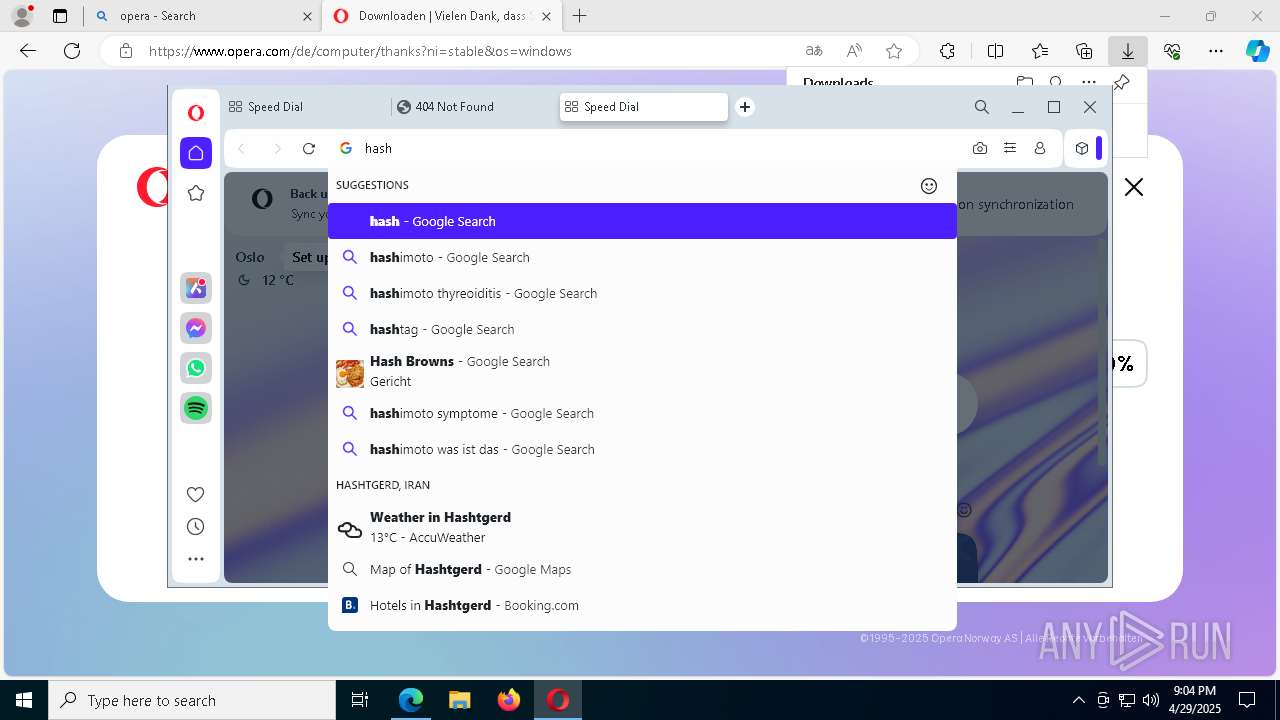Open the Edge Downloads toolbar button
The width and height of the screenshot is (1280, 720).
click(1127, 51)
